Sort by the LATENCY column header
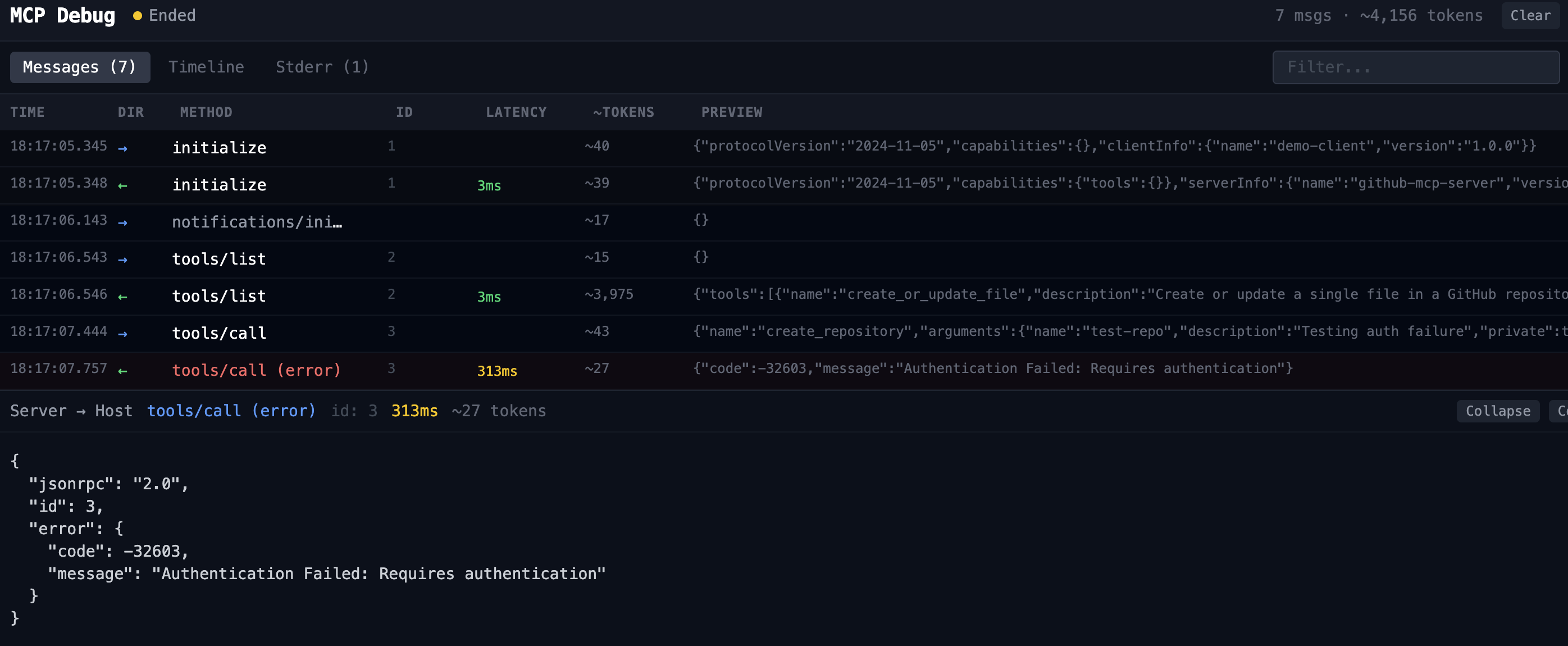 tap(516, 112)
